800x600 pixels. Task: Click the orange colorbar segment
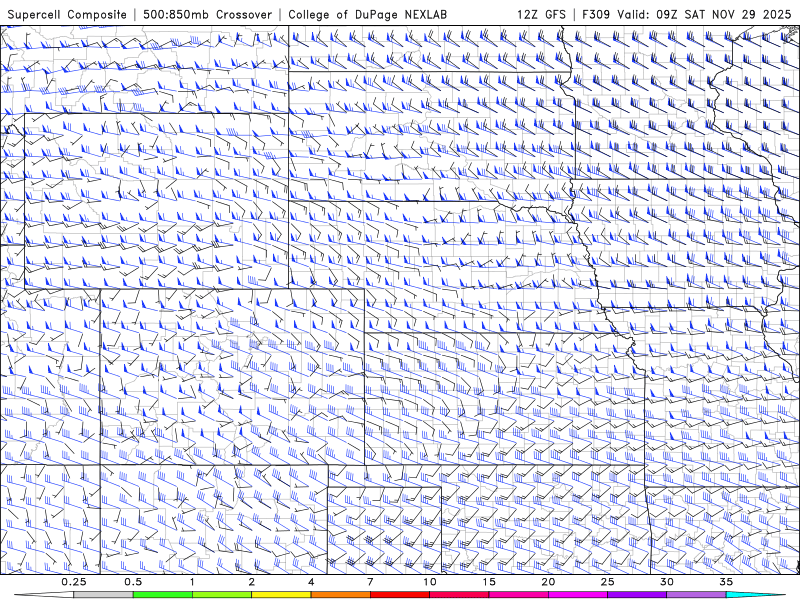point(340,595)
